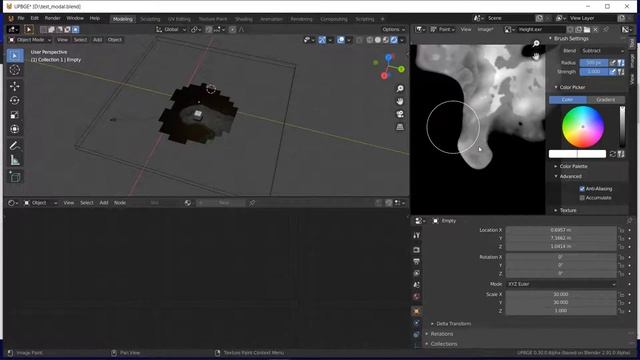The width and height of the screenshot is (640, 360).
Task: Unlink the image with the X icon
Action: click(596, 29)
